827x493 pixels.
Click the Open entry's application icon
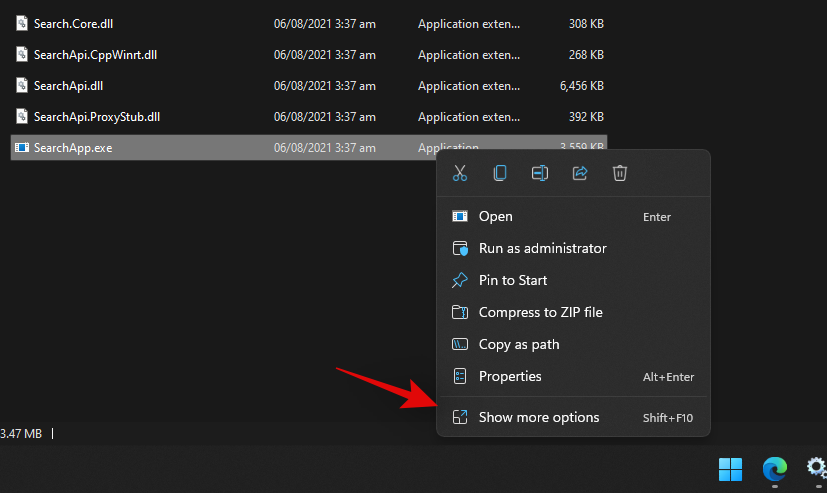point(460,216)
